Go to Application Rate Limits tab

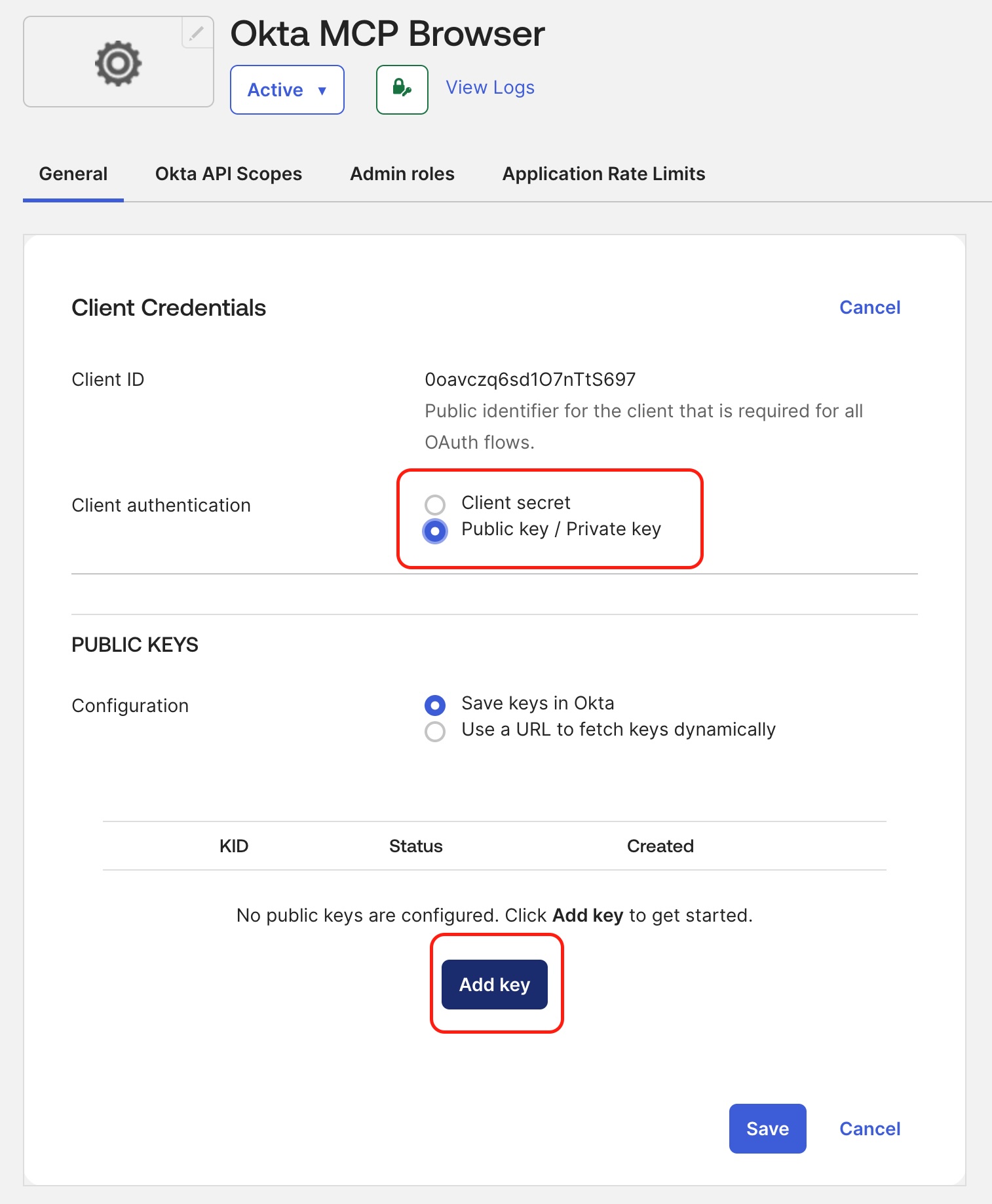[603, 174]
